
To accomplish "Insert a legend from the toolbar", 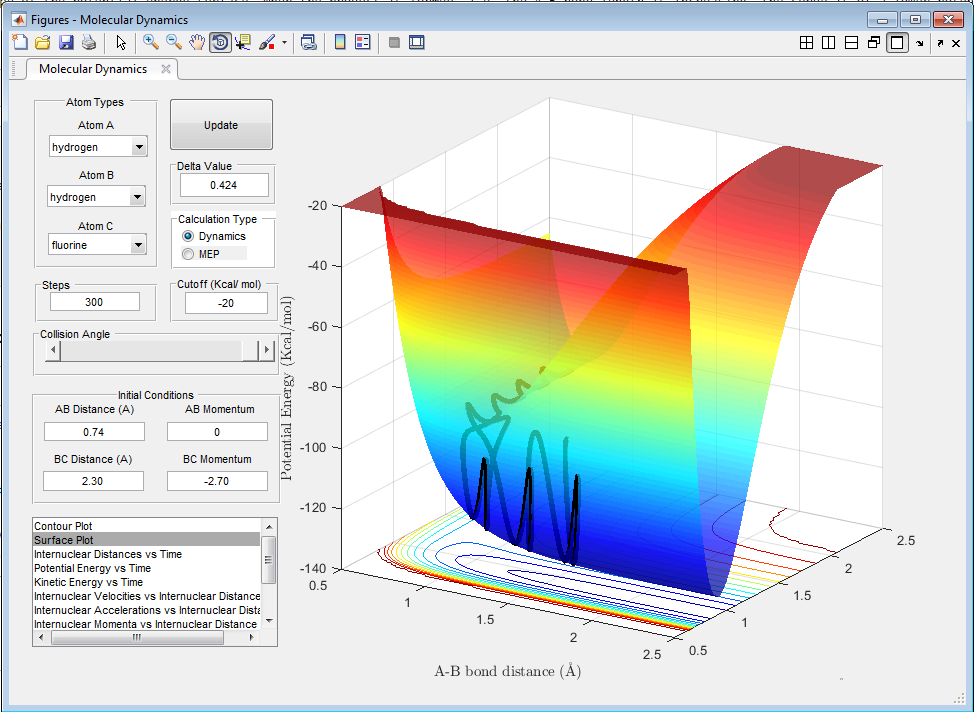I will pyautogui.click(x=363, y=42).
